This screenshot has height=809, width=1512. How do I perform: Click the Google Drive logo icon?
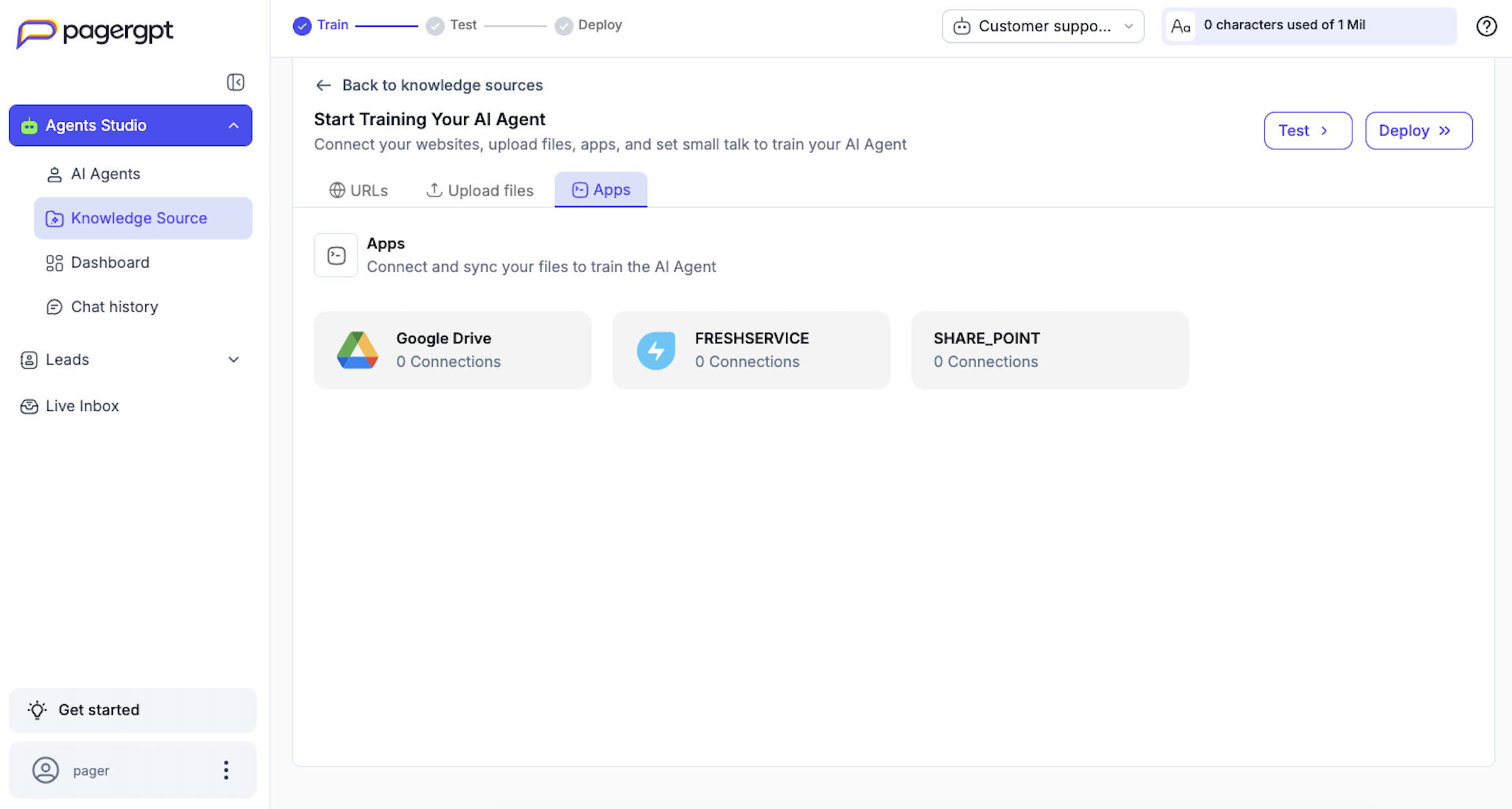[357, 350]
